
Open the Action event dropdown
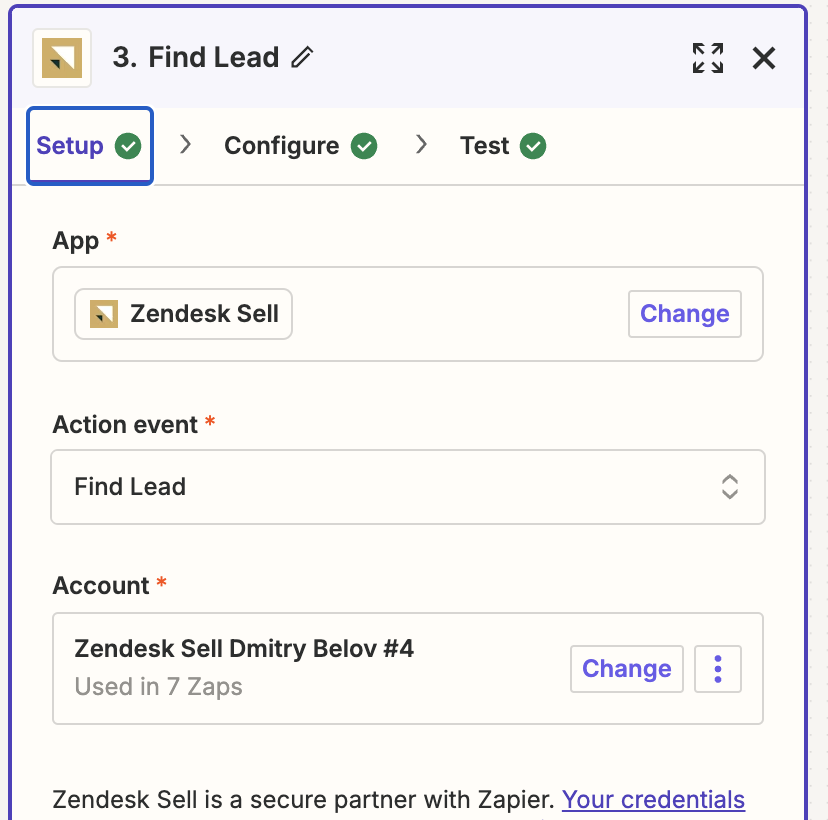pos(408,487)
